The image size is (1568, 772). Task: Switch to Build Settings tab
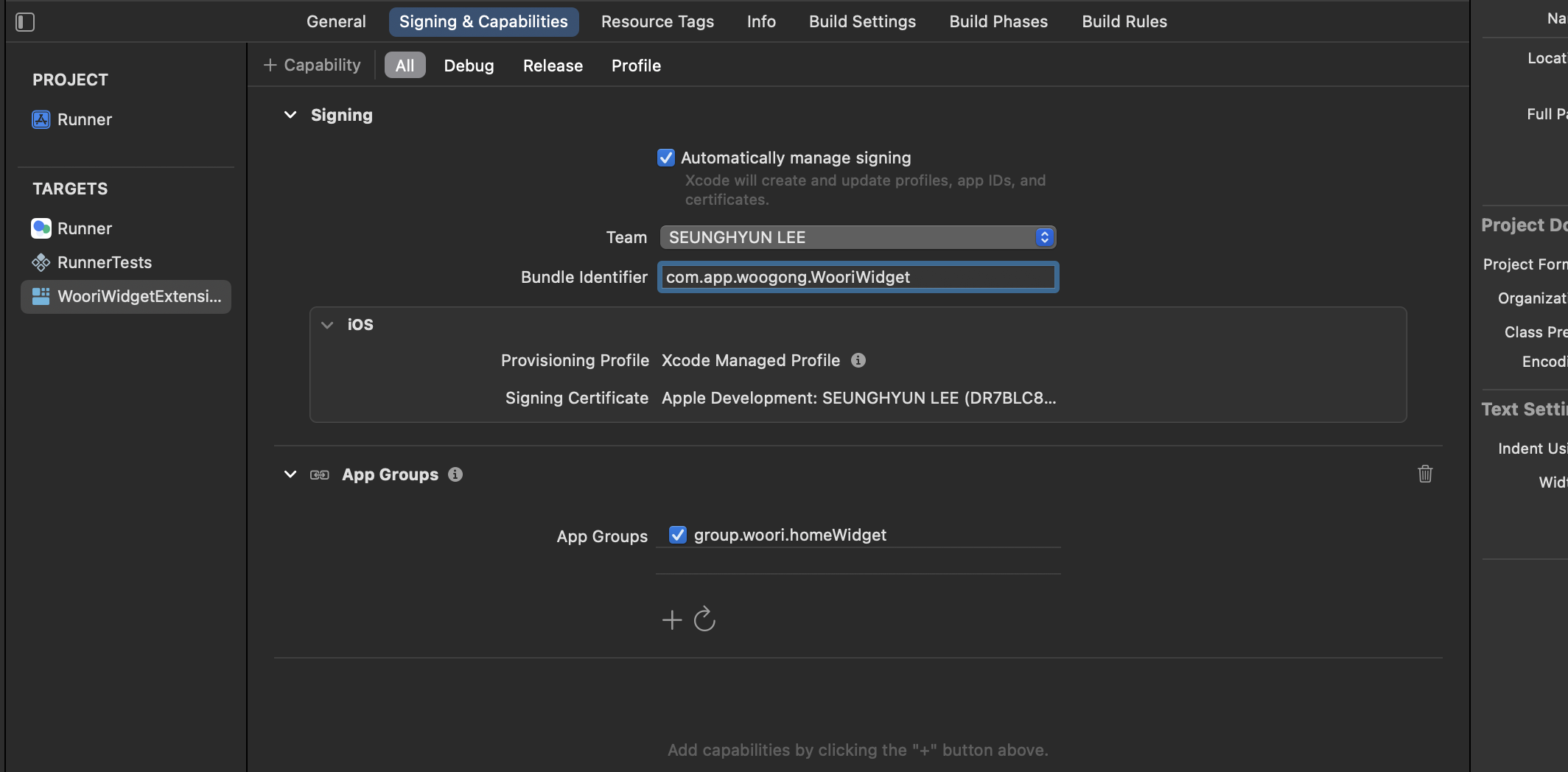(862, 21)
